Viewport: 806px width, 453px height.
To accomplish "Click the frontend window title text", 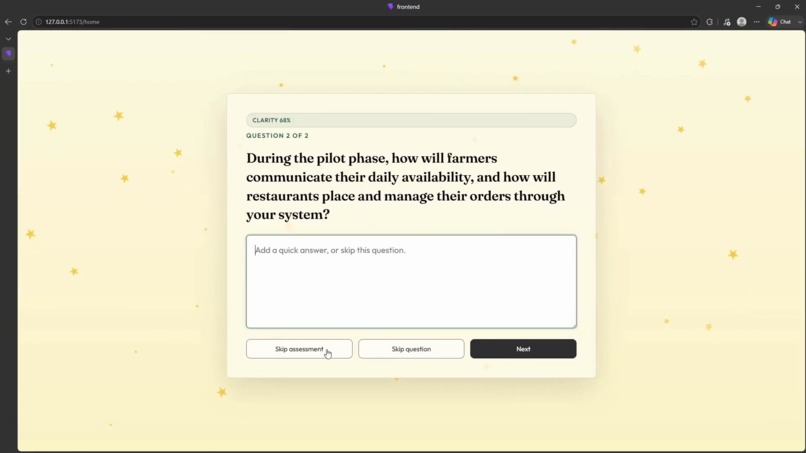I will tap(408, 7).
